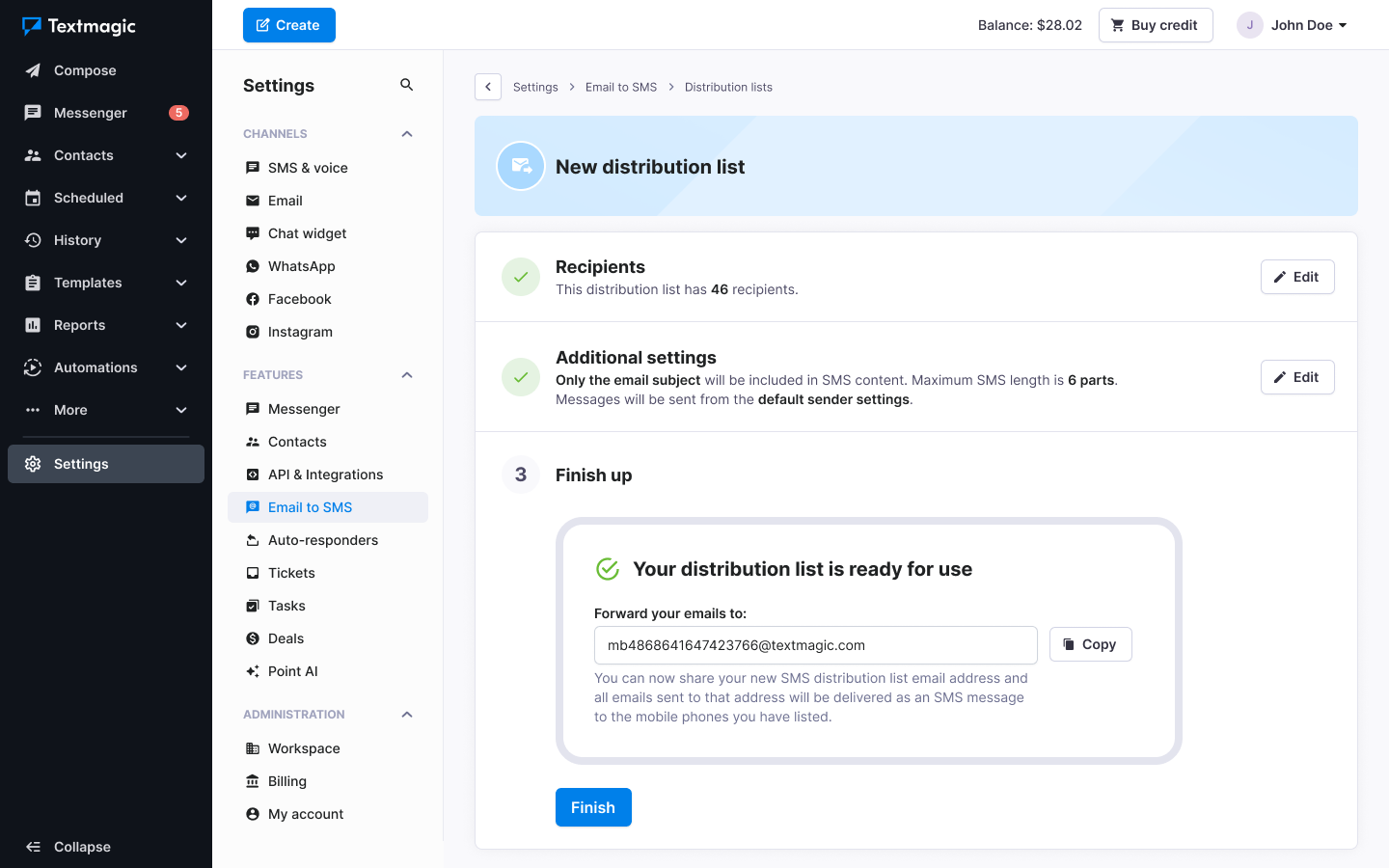1389x868 pixels.
Task: Click the Buy credit button
Action: click(x=1156, y=25)
